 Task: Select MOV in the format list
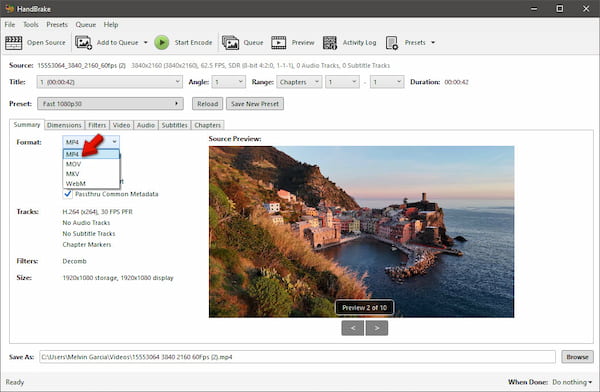click(x=91, y=164)
